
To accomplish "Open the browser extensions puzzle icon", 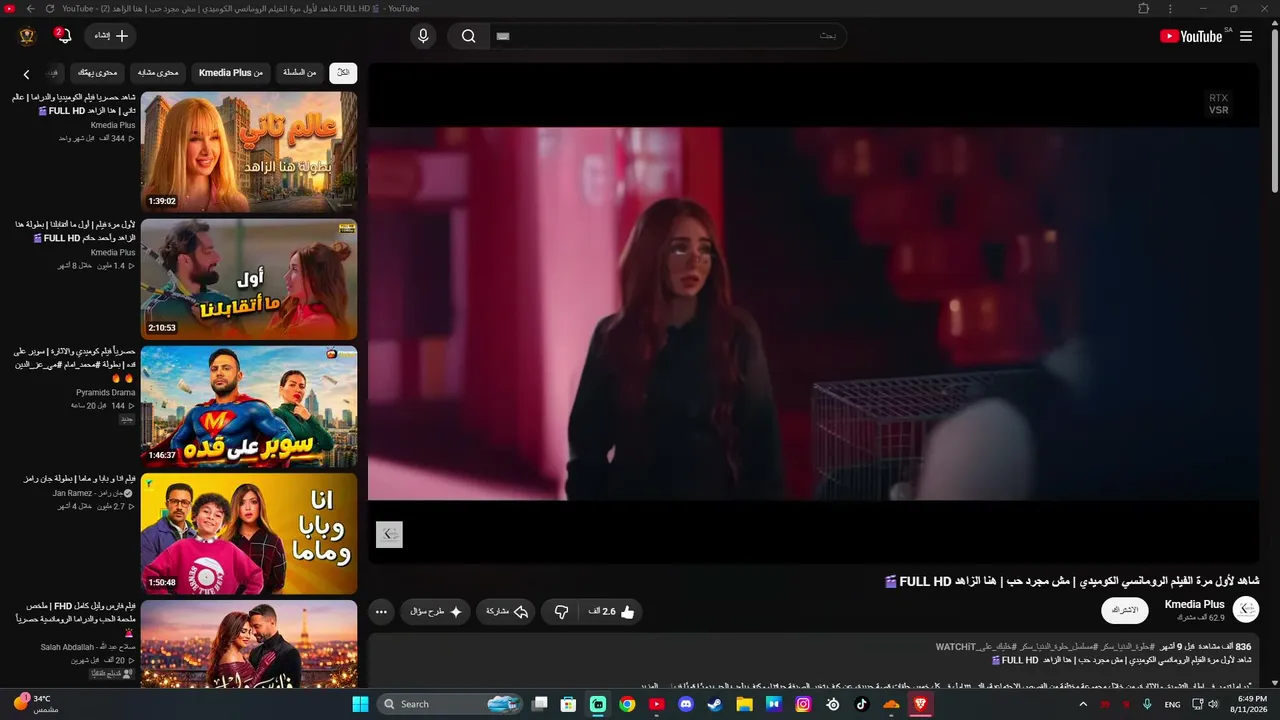I will (1144, 8).
